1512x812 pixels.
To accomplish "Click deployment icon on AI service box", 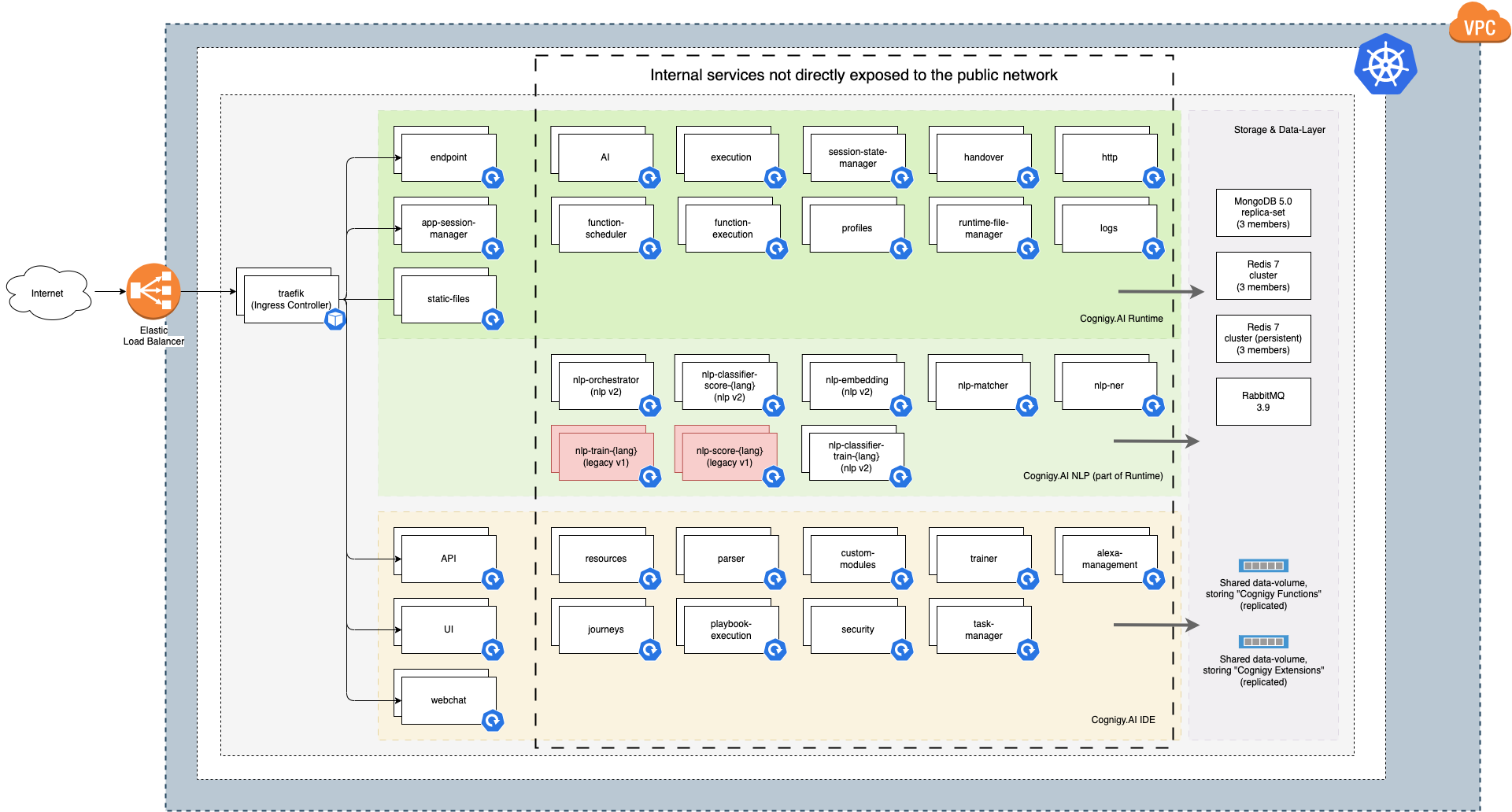I will (649, 178).
